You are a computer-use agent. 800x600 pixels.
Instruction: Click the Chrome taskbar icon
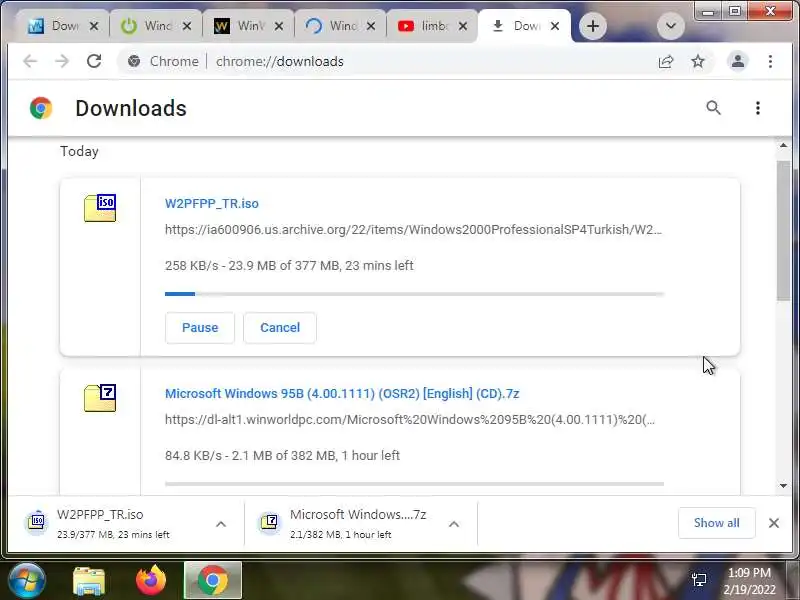point(213,581)
